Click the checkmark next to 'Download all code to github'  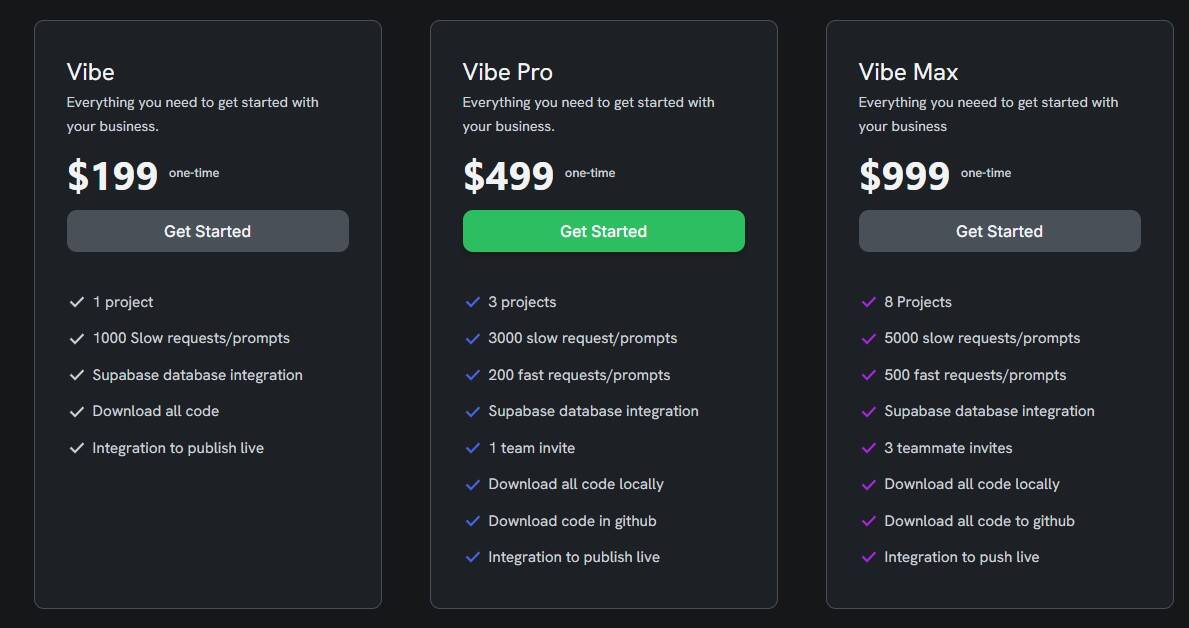tap(868, 520)
